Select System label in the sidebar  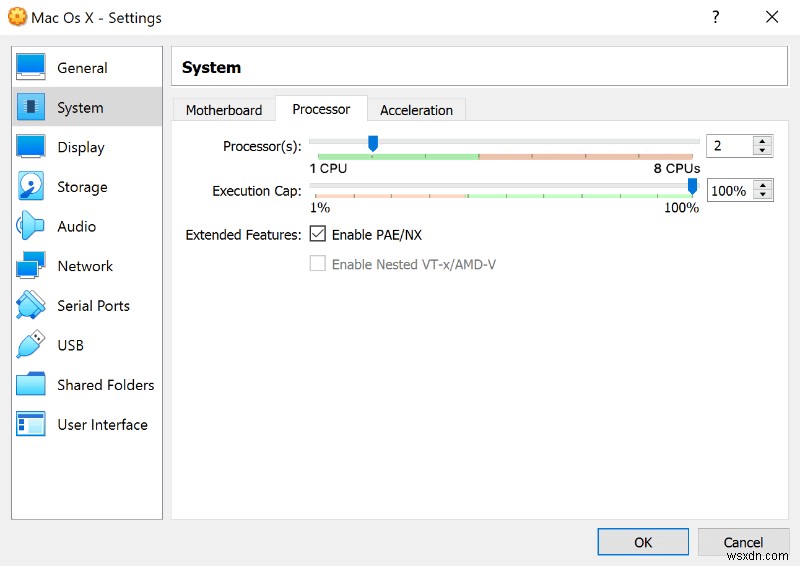pyautogui.click(x=80, y=108)
